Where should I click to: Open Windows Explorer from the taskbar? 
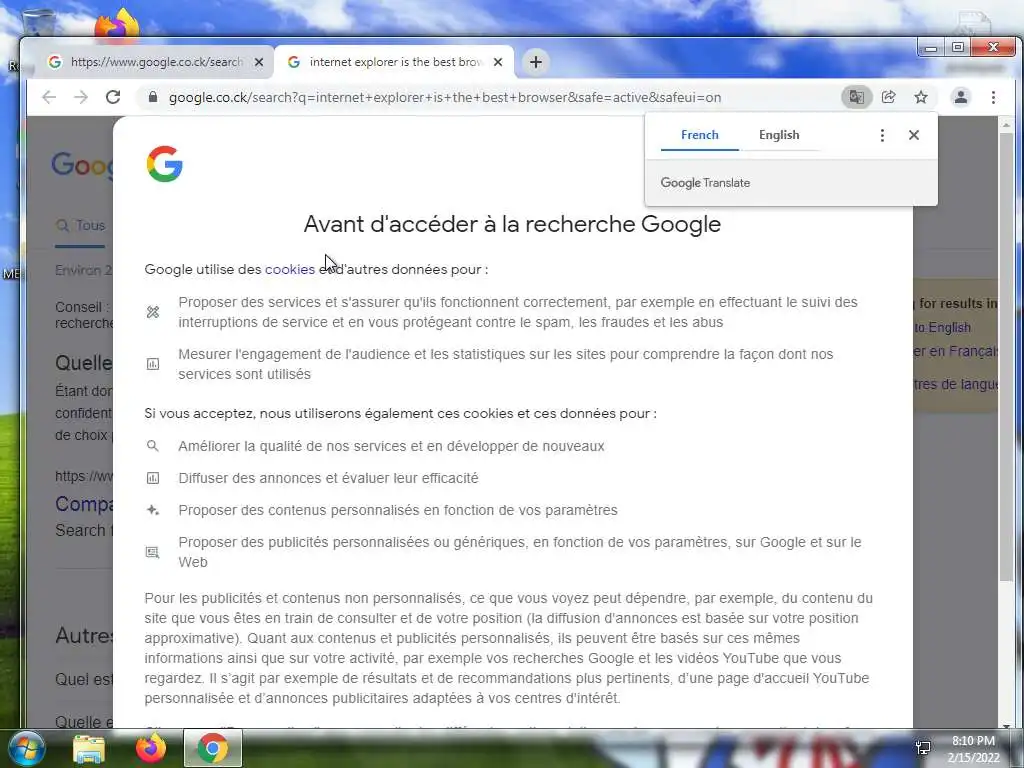(x=88, y=748)
